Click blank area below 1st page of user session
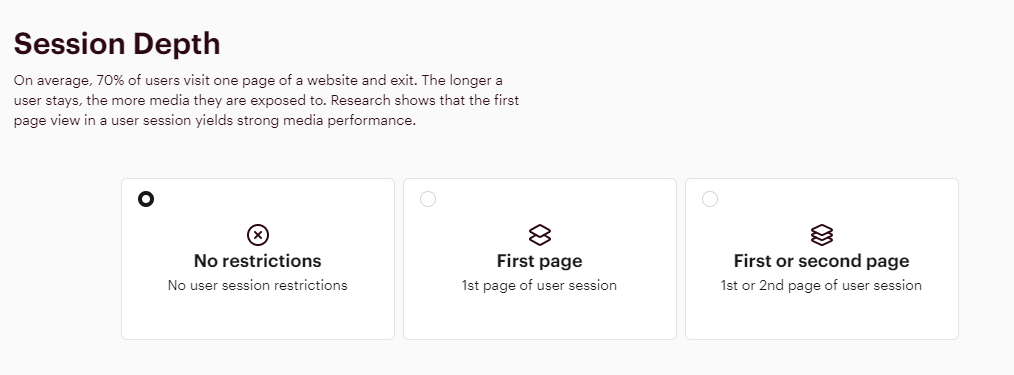The width and height of the screenshot is (1014, 375). click(539, 316)
